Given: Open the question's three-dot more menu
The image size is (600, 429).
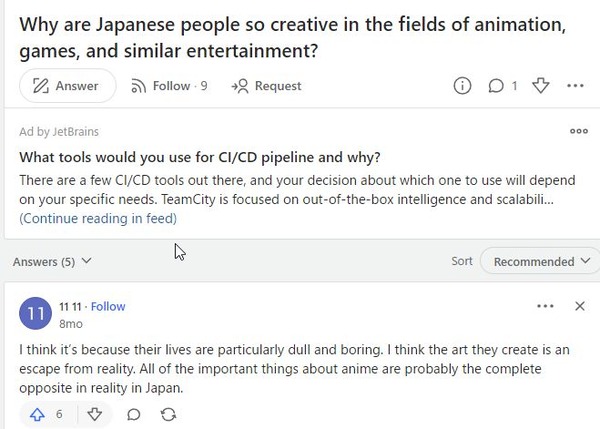Looking at the screenshot, I should pos(575,86).
